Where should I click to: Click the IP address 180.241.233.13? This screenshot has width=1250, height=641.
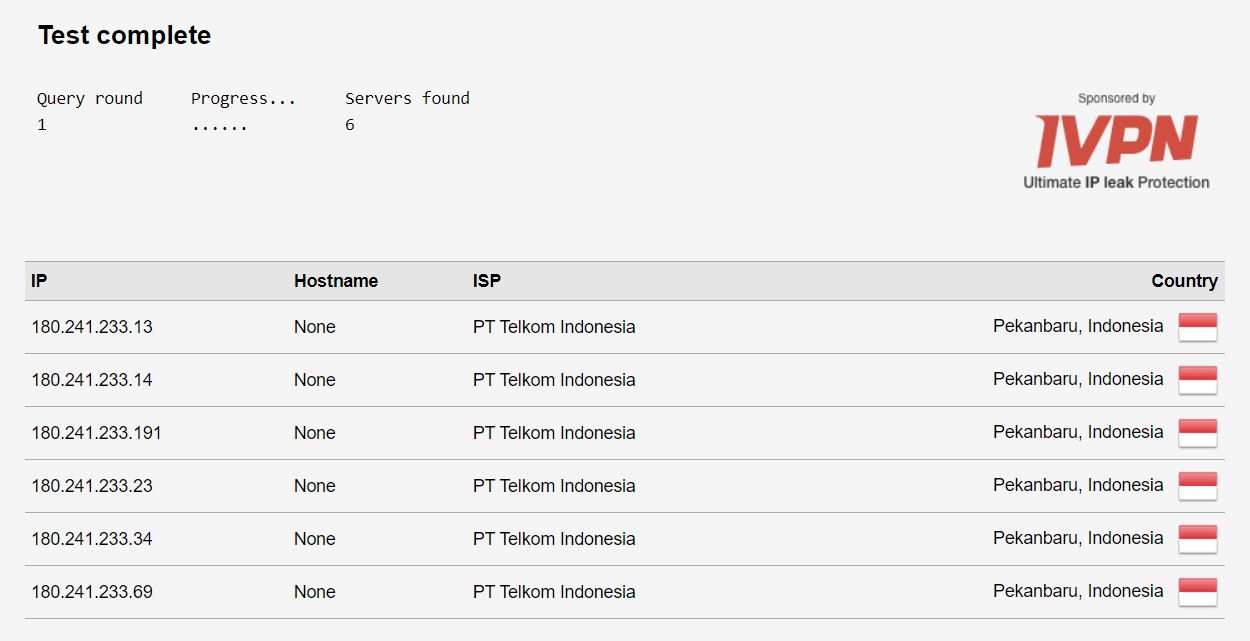(x=91, y=326)
